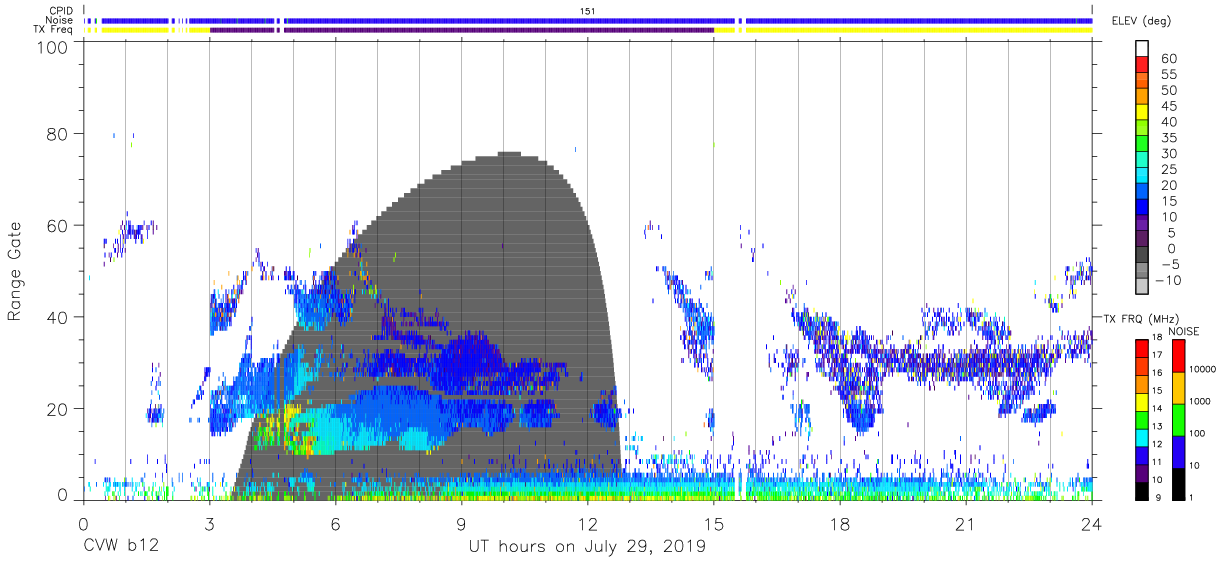Pick the yellow swatch in the ELEV color bar
Screen dimensions: 1228x567
pyautogui.click(x=1141, y=112)
